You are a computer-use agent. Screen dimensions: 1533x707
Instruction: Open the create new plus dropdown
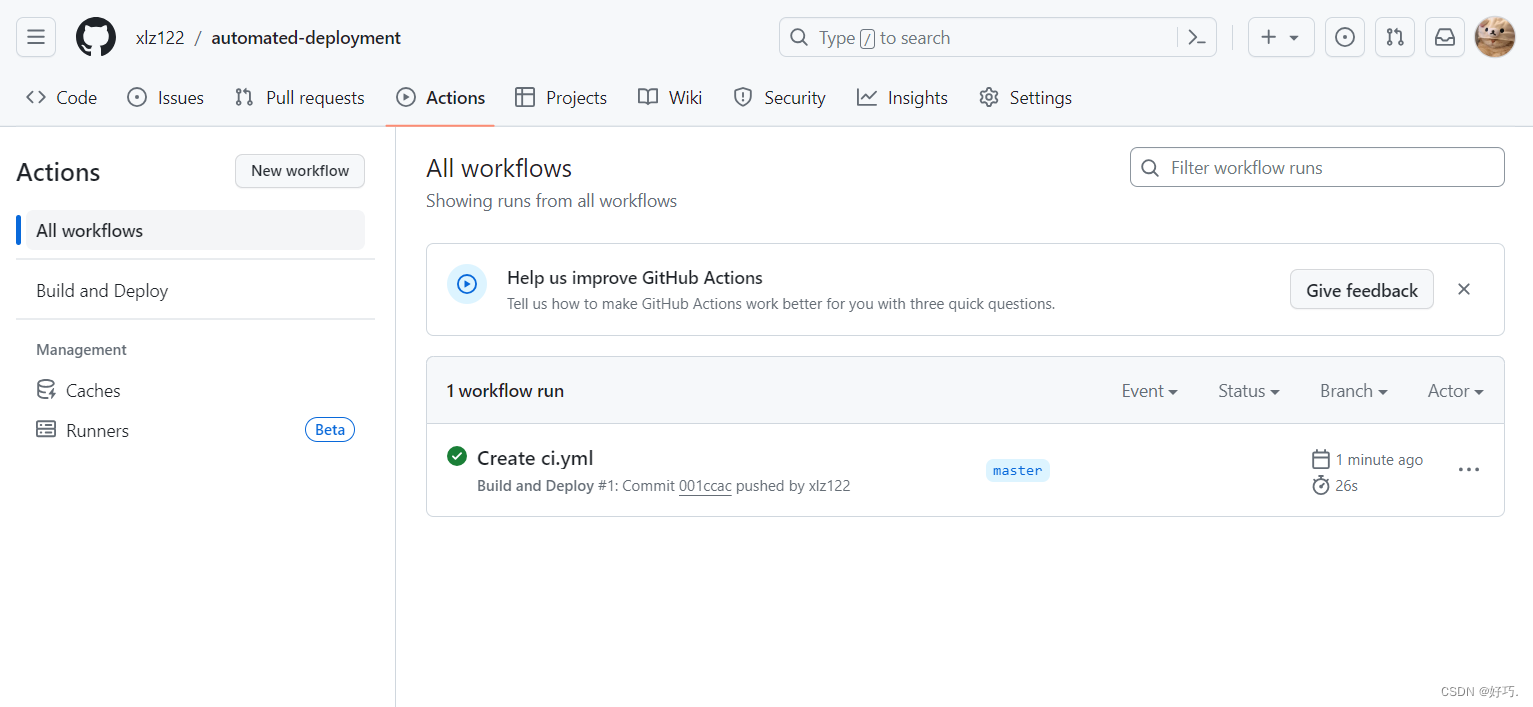click(1281, 38)
